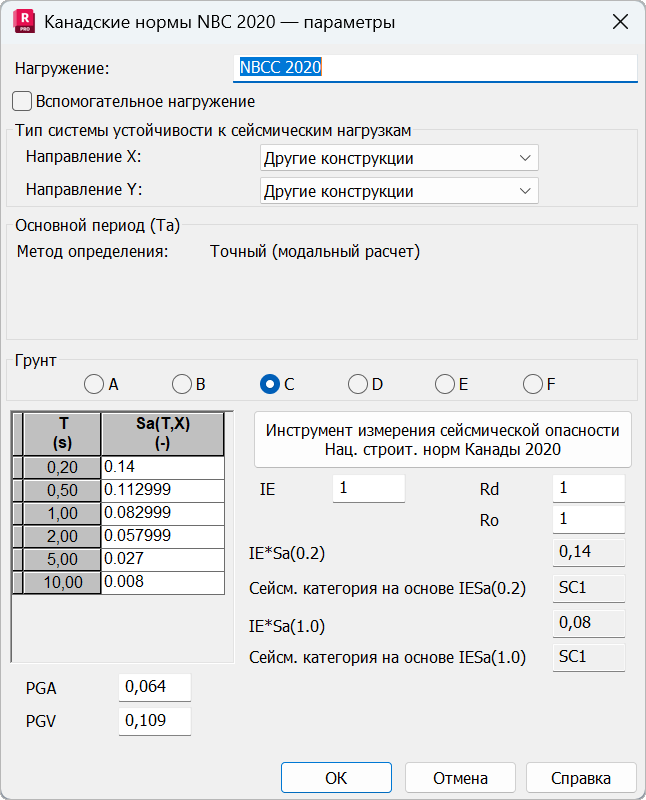Click the Sa(T,X) column header
Screen dimensions: 646x800
163,433
